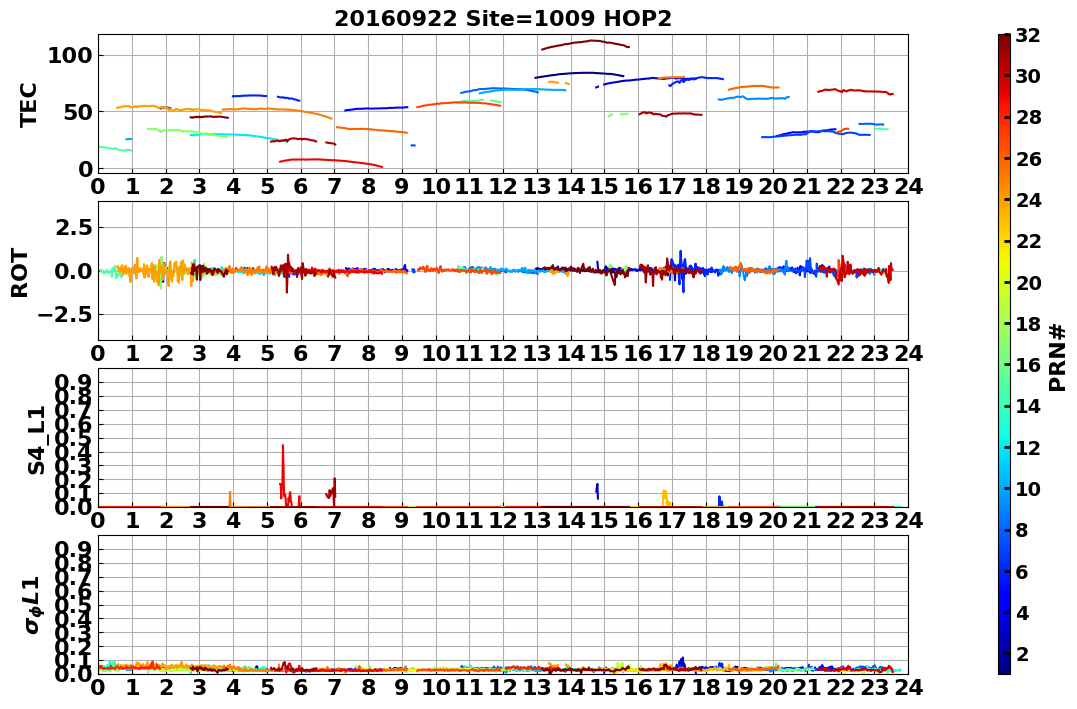Click colorbar tick label 12
The image size is (1077, 709).
click(1028, 447)
